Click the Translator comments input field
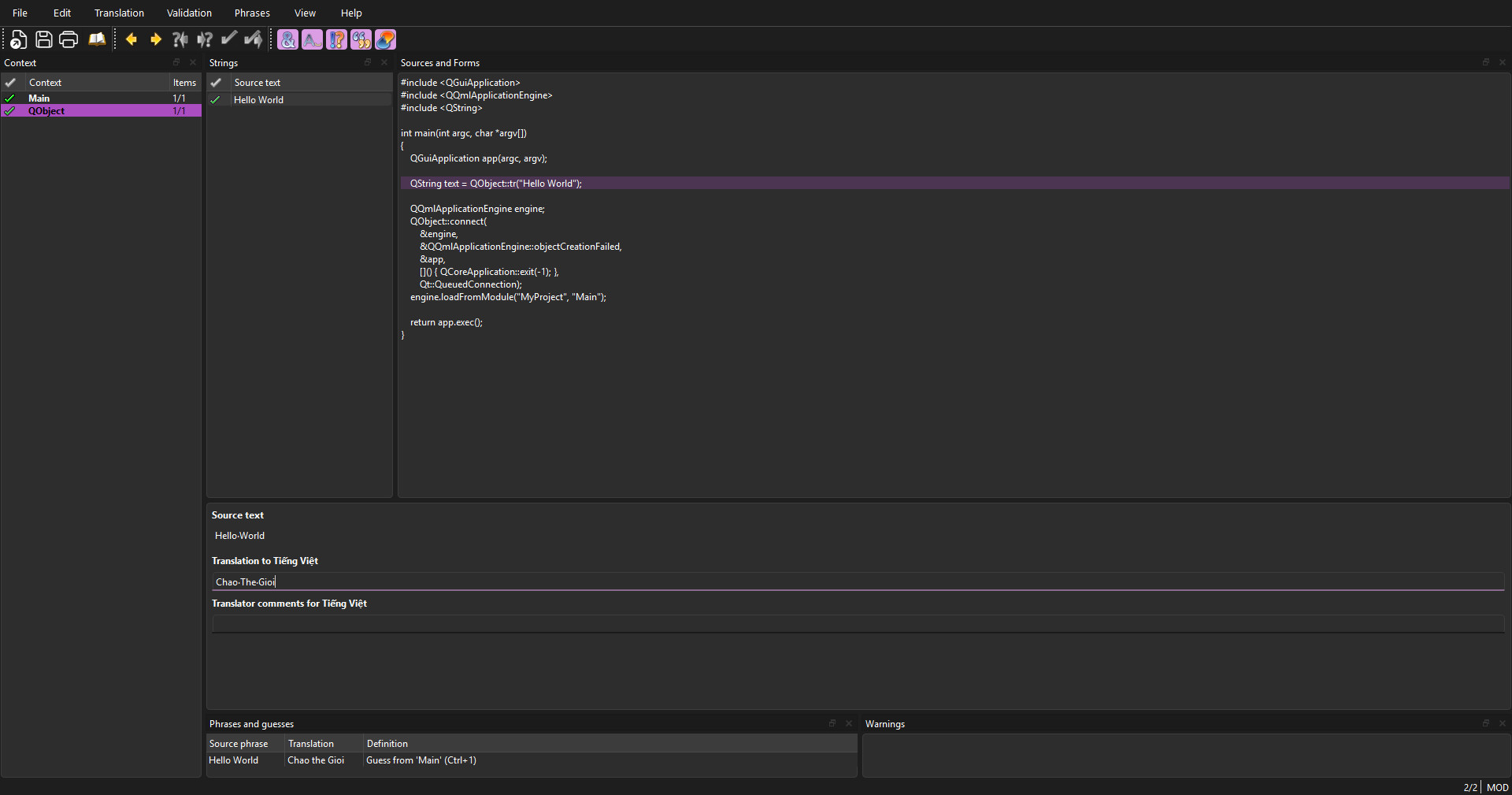This screenshot has height=795, width=1512. [x=857, y=624]
